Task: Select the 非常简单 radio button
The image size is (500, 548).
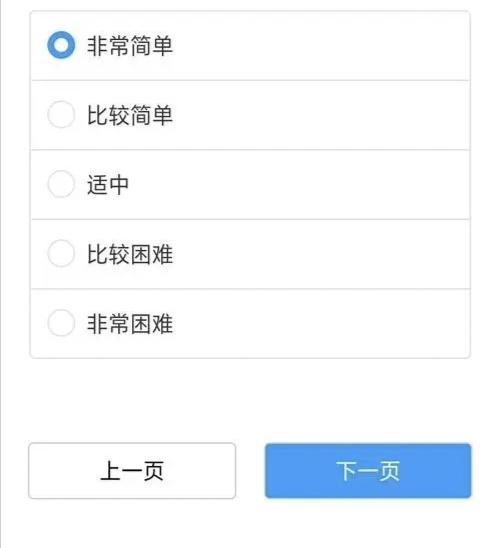Action: point(61,45)
